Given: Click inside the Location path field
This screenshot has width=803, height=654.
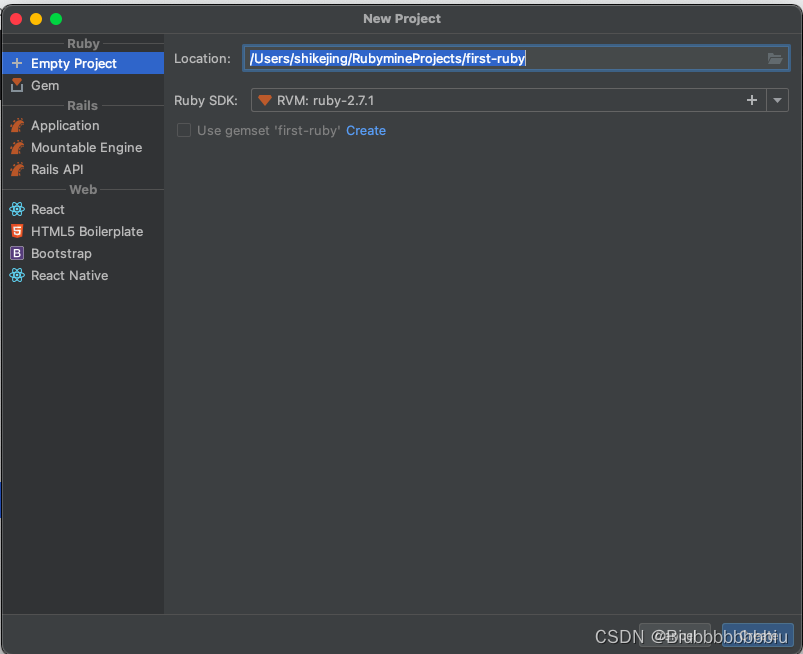Looking at the screenshot, I should pyautogui.click(x=450, y=58).
